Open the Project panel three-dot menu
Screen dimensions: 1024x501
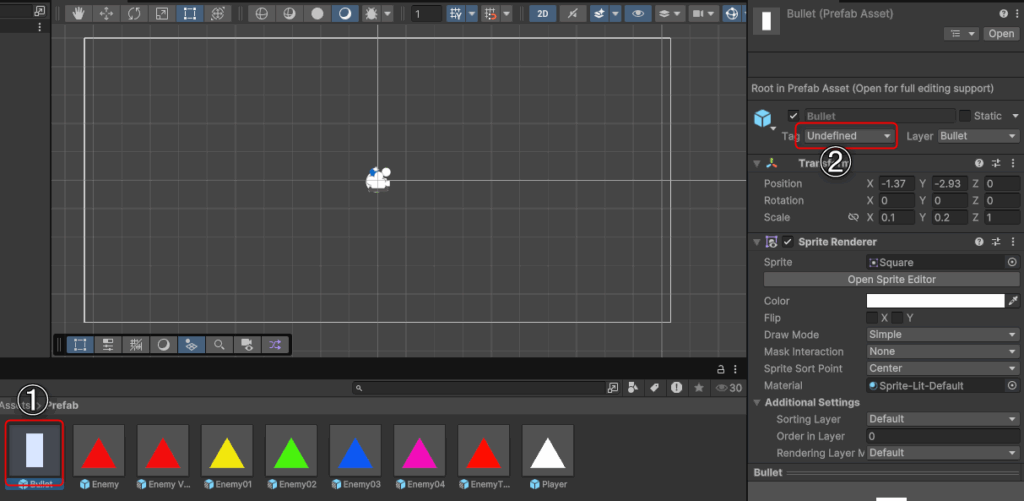pyautogui.click(x=735, y=368)
